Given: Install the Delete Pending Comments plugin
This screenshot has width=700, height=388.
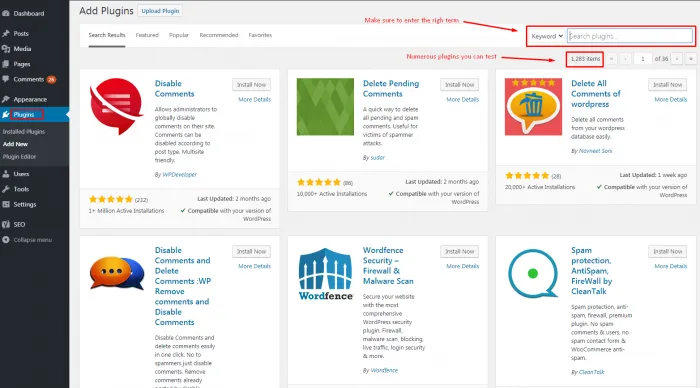Looking at the screenshot, I should tap(459, 84).
